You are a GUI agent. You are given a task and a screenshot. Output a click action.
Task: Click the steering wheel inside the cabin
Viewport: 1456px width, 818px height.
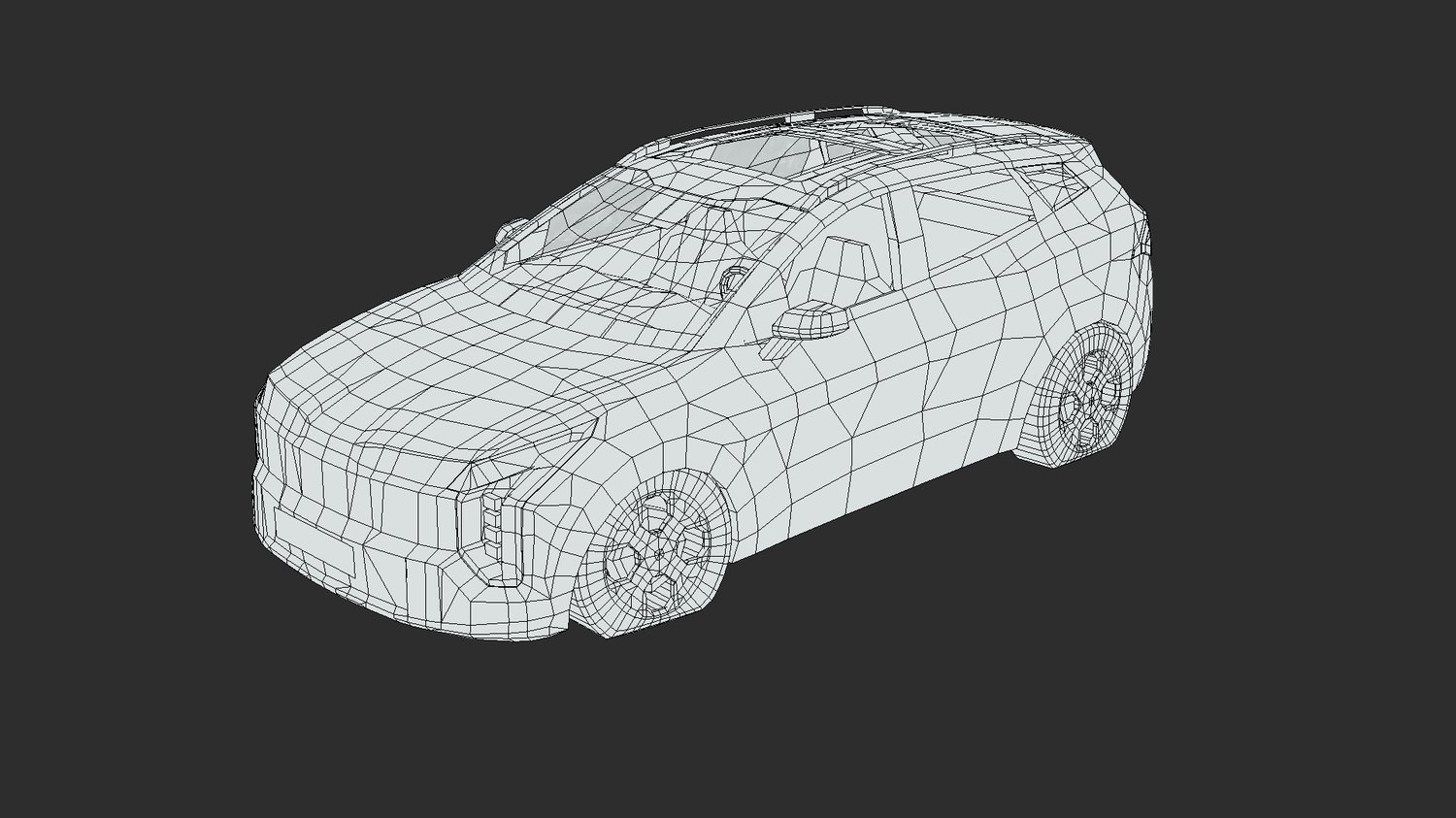point(733,279)
